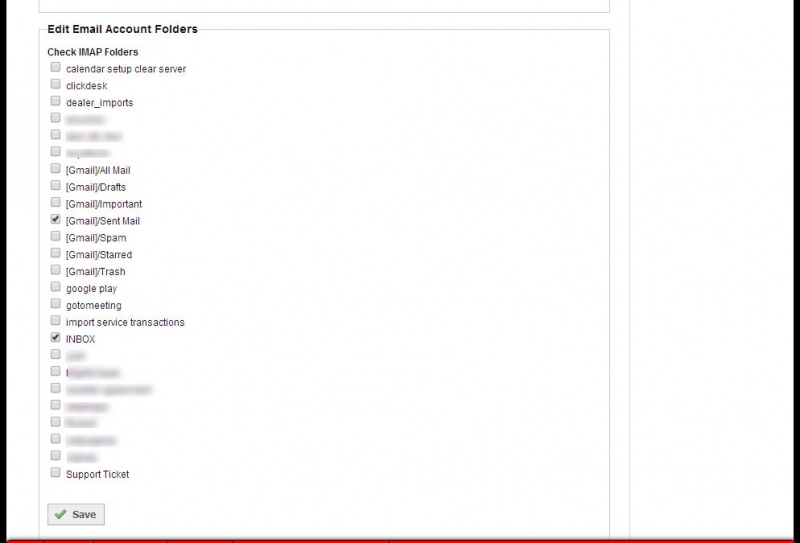Check the google play folder
800x543 pixels.
coord(56,287)
